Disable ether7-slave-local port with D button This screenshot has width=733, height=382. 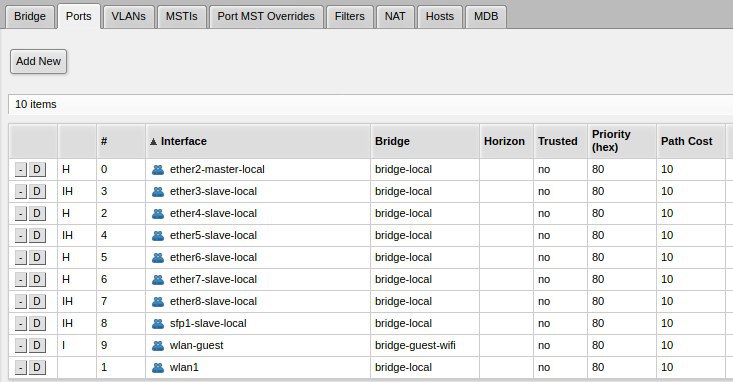pos(37,280)
